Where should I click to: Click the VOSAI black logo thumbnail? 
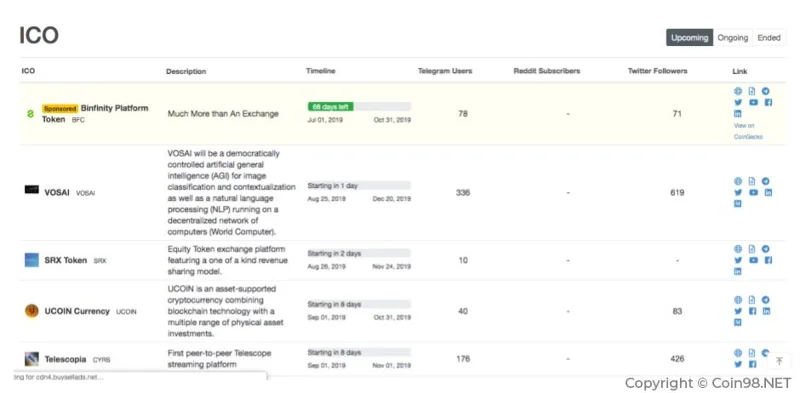coord(32,190)
